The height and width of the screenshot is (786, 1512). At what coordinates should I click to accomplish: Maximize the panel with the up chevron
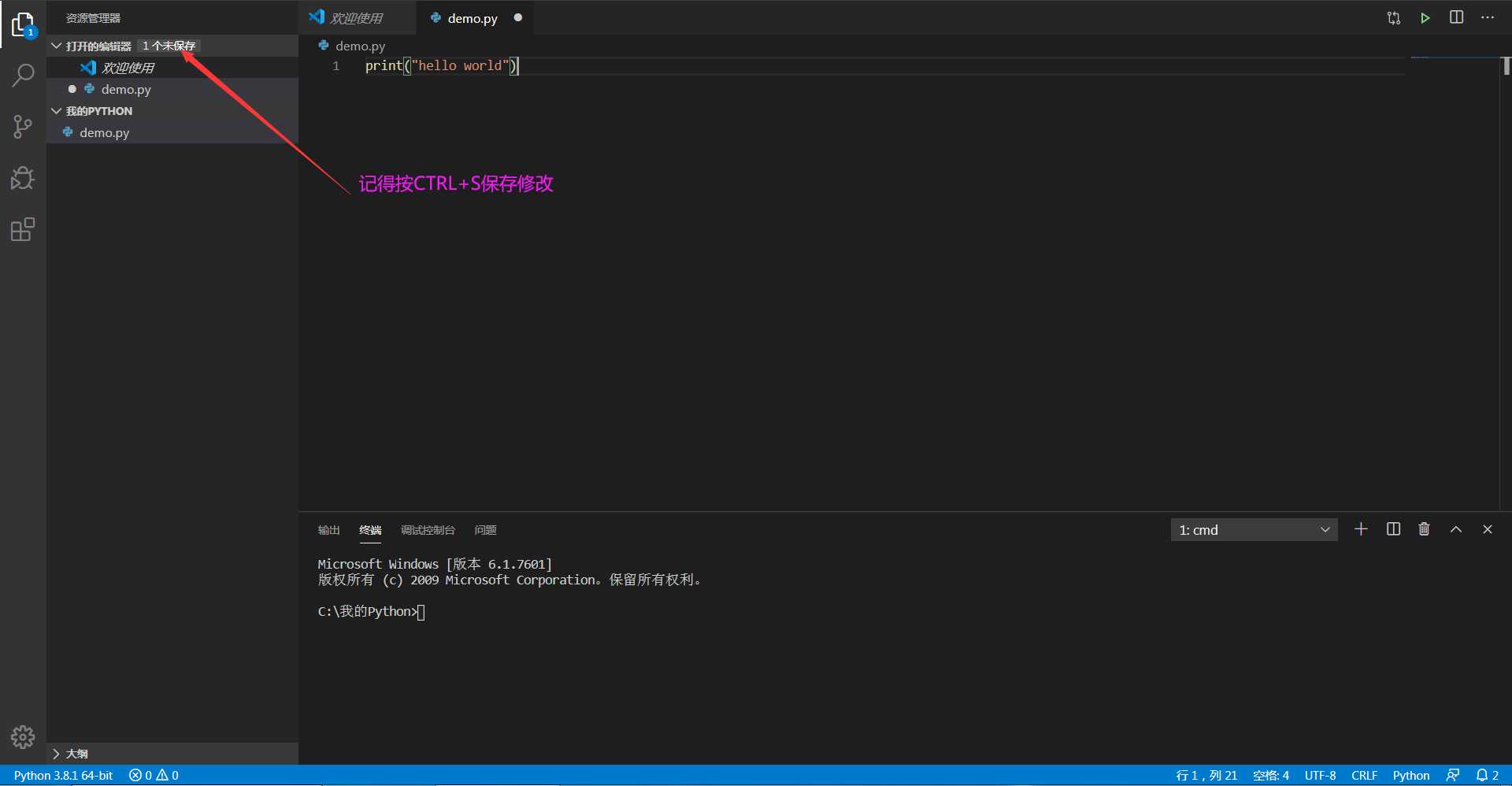pyautogui.click(x=1456, y=529)
